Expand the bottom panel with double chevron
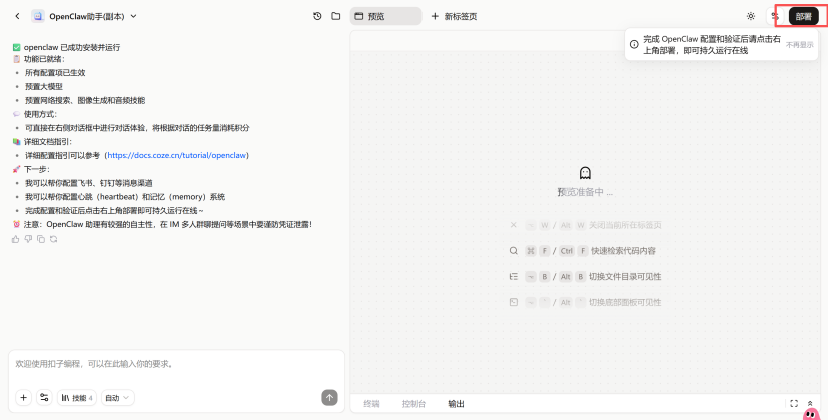This screenshot has width=828, height=420. (810, 403)
